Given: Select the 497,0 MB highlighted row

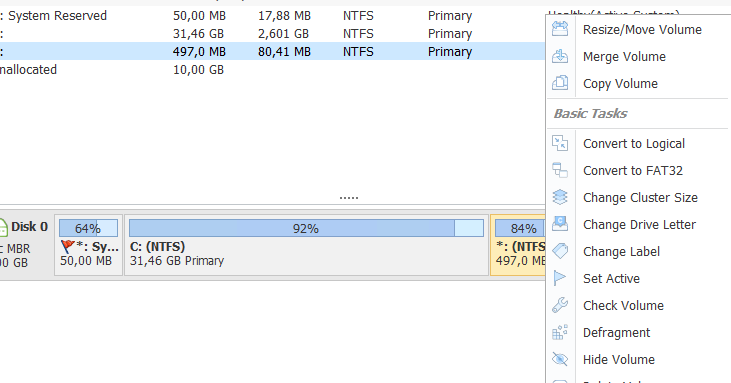Looking at the screenshot, I should (272, 52).
